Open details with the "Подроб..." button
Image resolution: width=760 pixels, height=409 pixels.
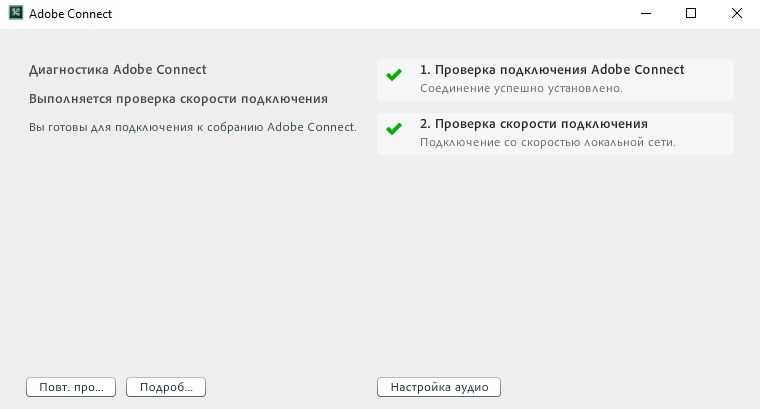click(x=166, y=387)
